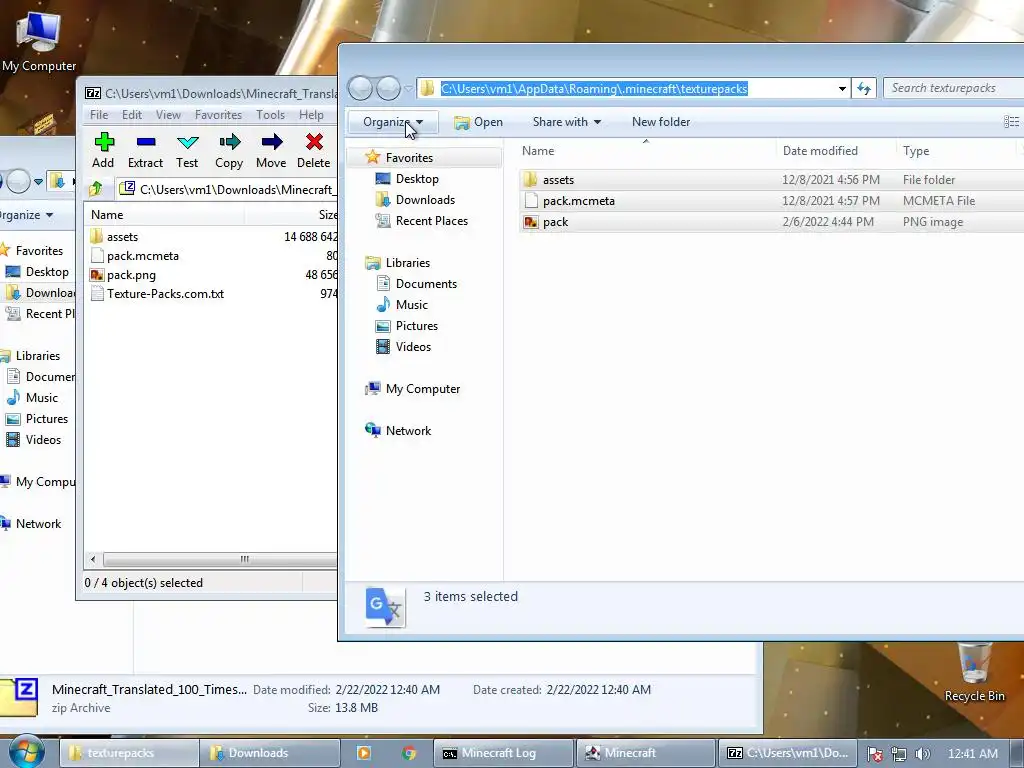
Task: Click the Move icon in 7-Zip
Action: (x=272, y=142)
